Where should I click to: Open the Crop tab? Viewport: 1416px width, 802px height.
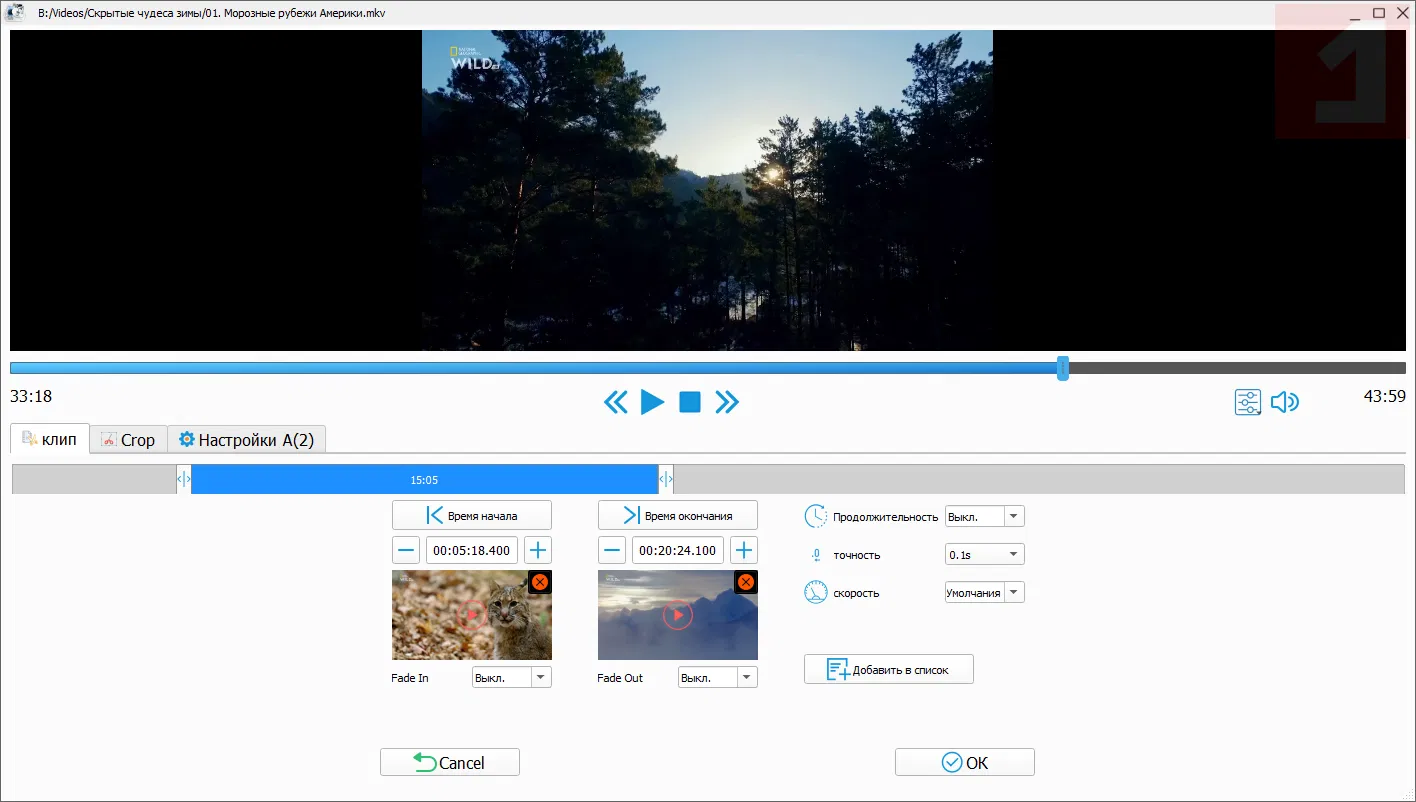128,440
